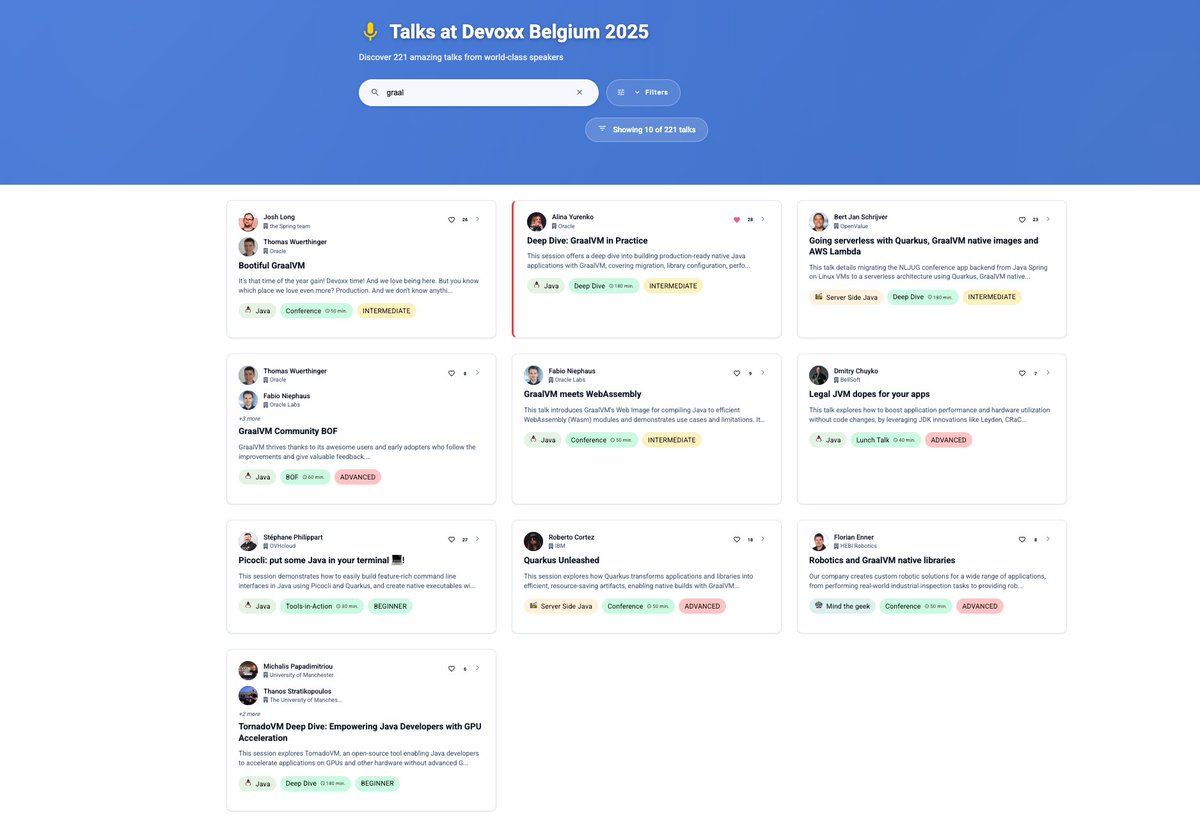Click the search field containing "graal"
This screenshot has height=817, width=1200.
click(x=478, y=92)
